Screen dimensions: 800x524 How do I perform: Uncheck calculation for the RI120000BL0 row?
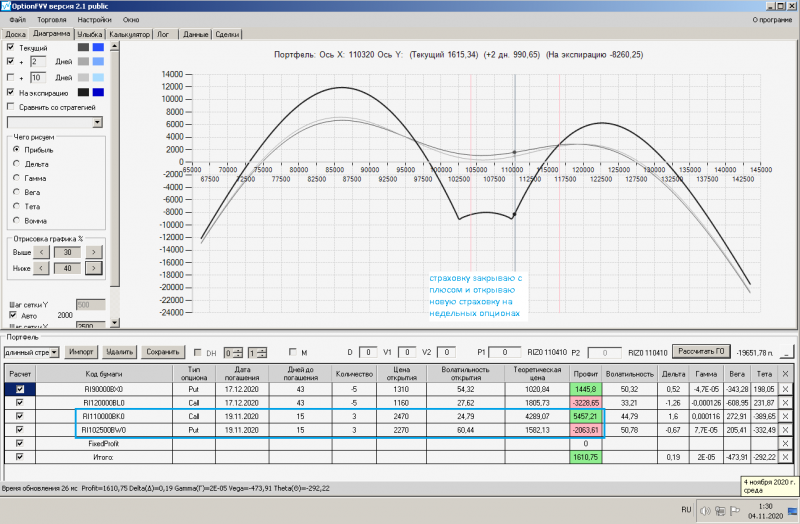coord(19,402)
